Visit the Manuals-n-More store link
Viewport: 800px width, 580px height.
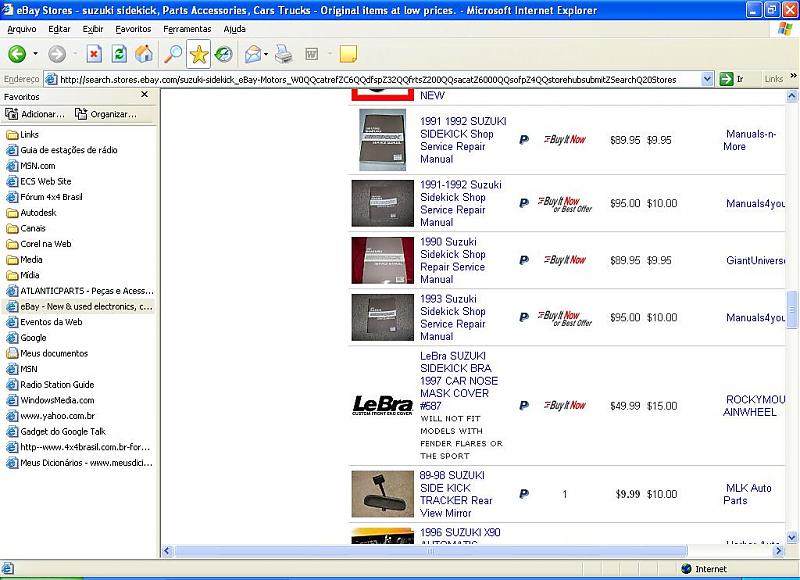pos(749,140)
